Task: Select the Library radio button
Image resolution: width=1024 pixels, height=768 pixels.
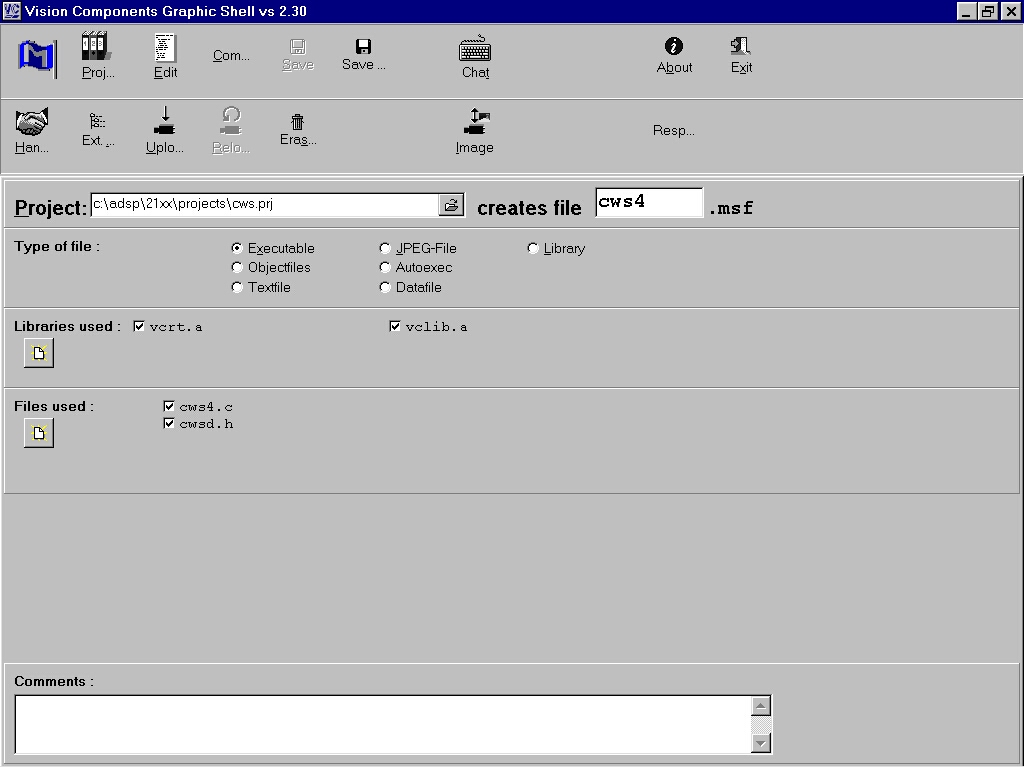Action: [533, 248]
